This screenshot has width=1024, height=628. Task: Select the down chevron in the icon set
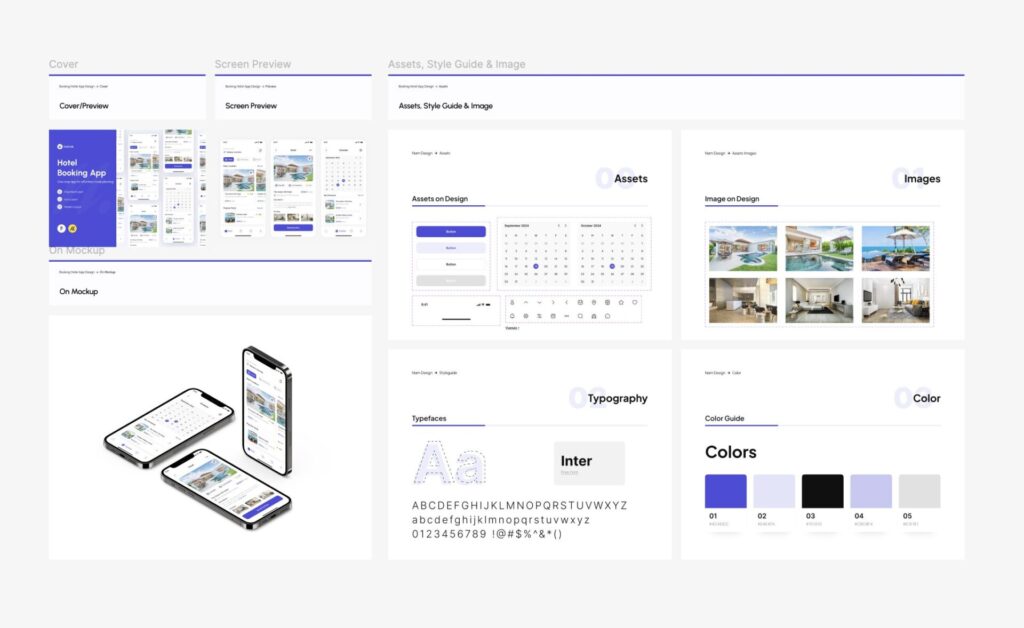pos(539,302)
